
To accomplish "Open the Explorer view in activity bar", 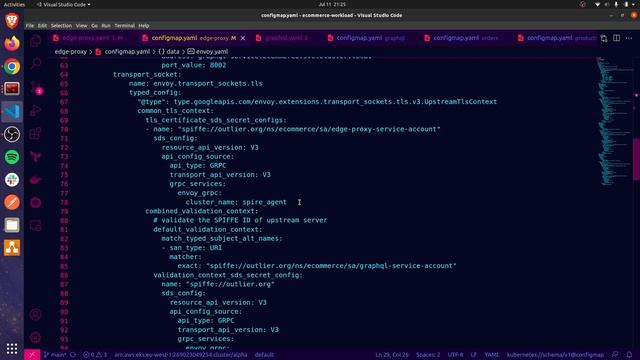I will (x=36, y=41).
